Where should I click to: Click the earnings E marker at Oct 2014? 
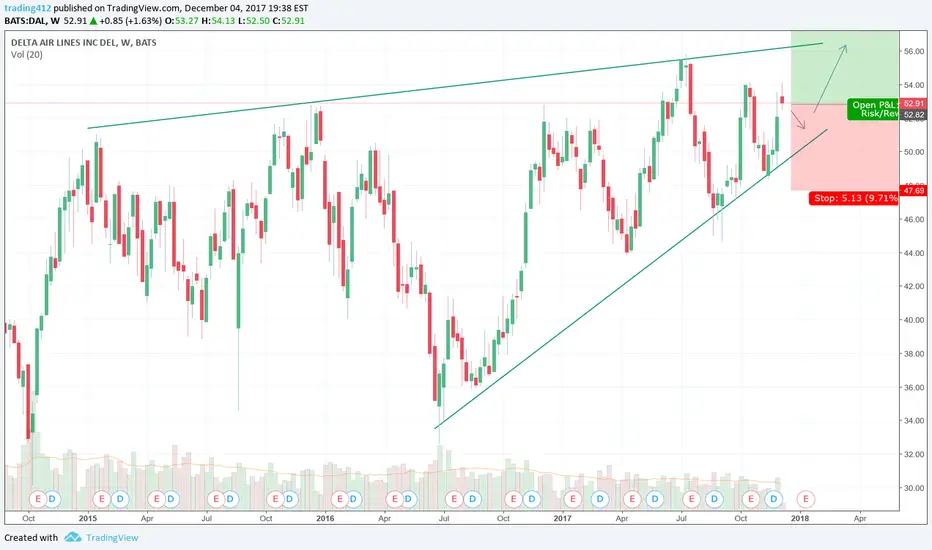pos(38,499)
